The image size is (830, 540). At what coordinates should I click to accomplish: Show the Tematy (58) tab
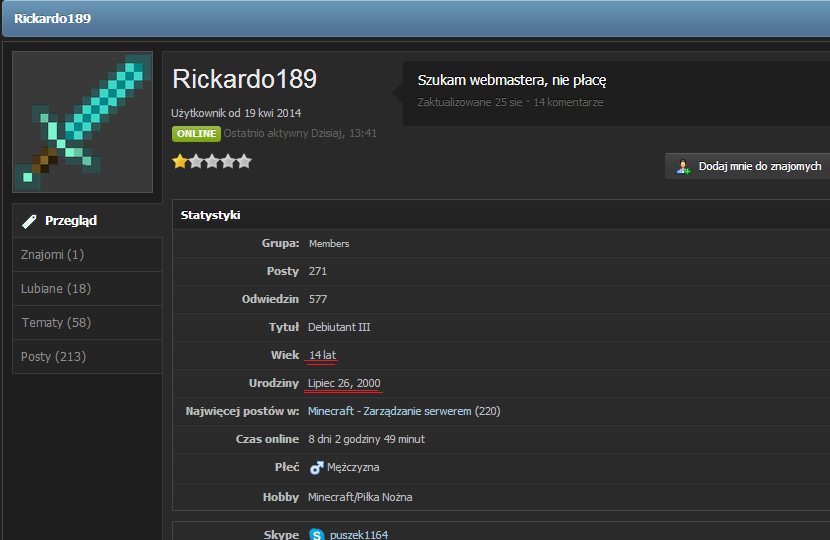tap(87, 322)
